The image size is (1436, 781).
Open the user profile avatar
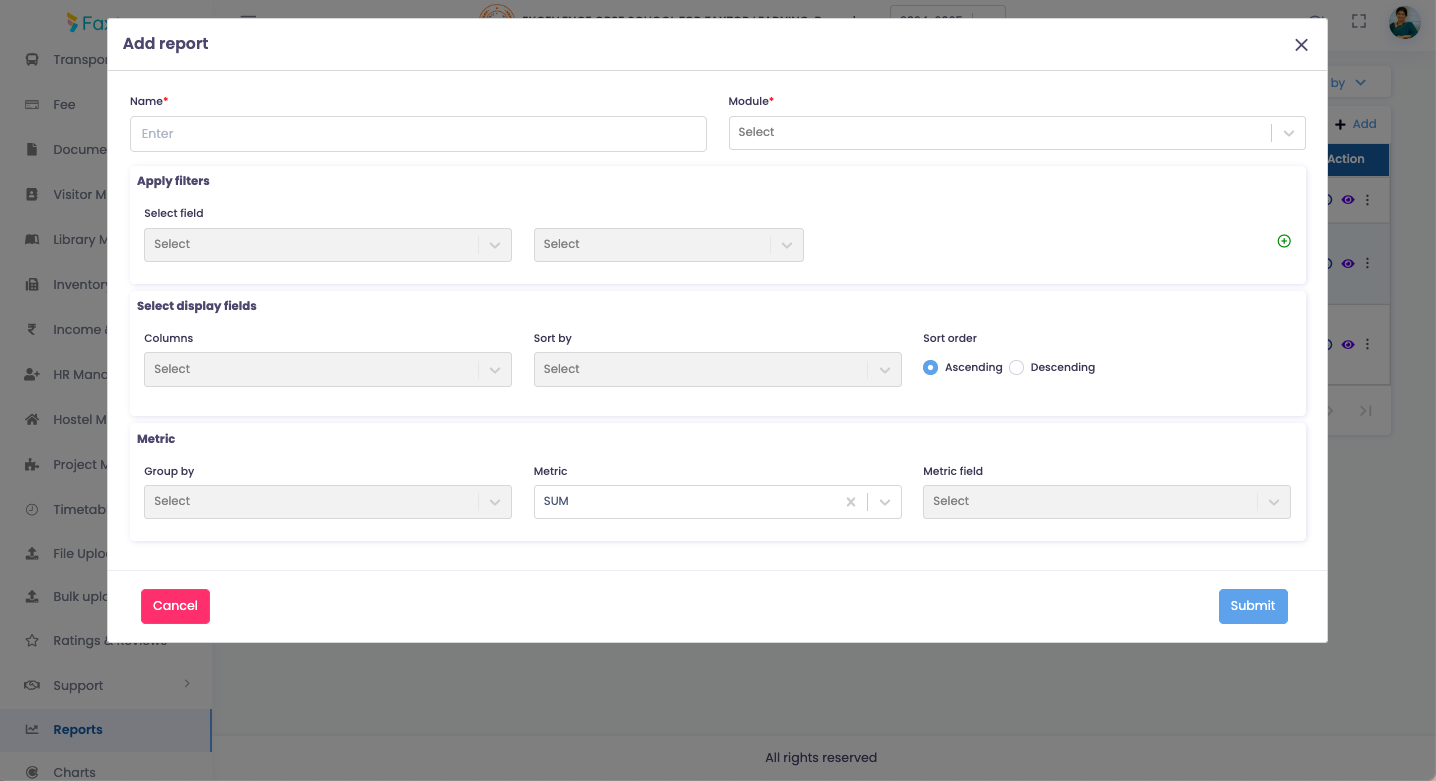pyautogui.click(x=1404, y=21)
